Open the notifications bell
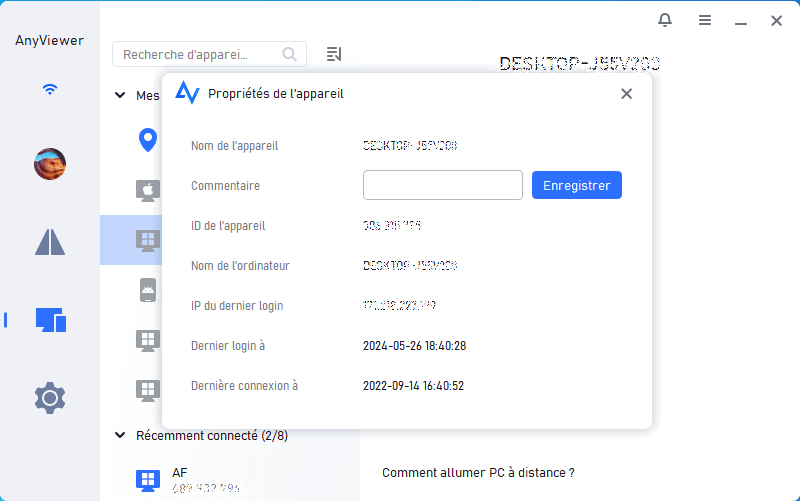This screenshot has height=501, width=800. coord(664,20)
